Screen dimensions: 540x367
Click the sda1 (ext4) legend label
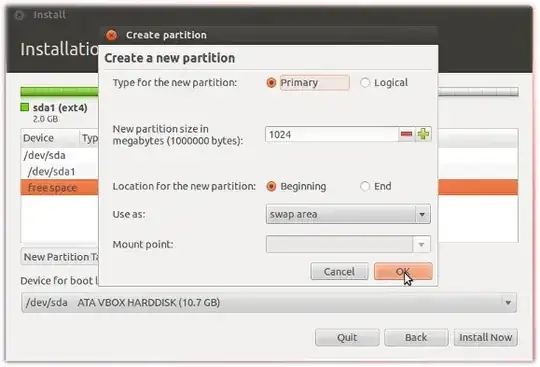tap(60, 108)
